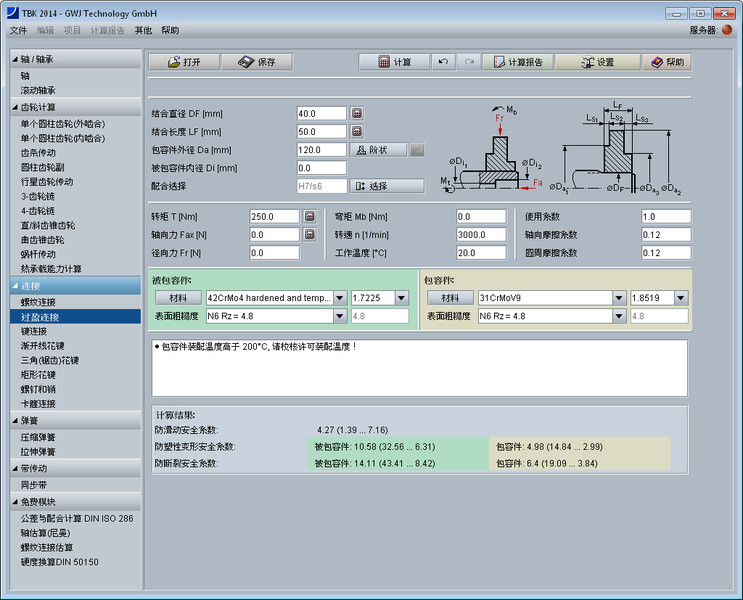Click the 转速 n input field
743x600 pixels.
[482, 235]
